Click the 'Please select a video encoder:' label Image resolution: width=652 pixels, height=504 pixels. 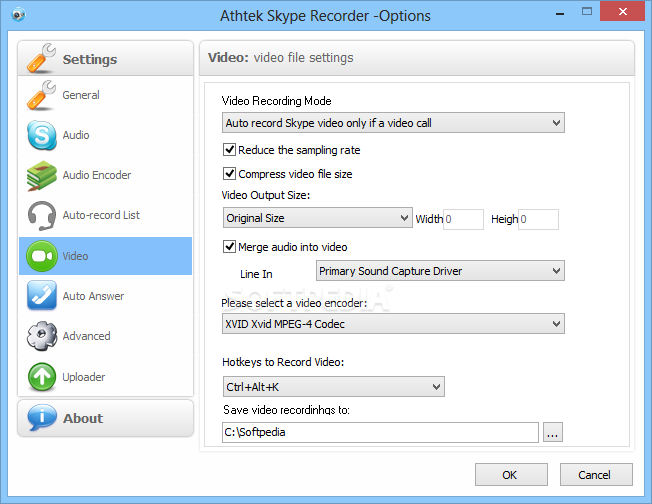coord(294,303)
